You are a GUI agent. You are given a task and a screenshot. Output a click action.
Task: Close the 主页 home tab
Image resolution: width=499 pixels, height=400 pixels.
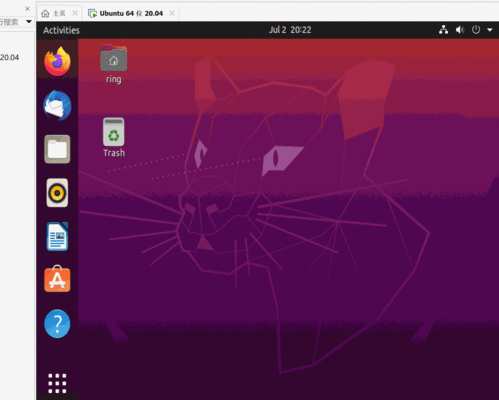75,13
